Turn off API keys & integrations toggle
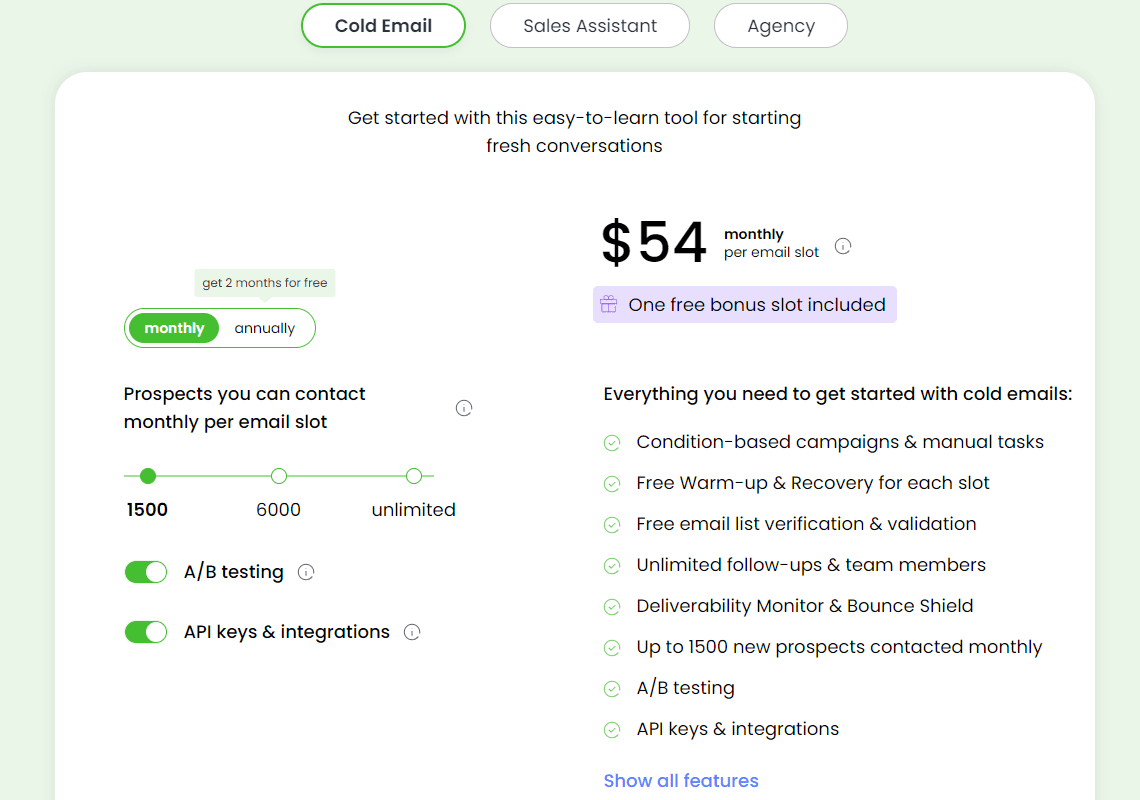The height and width of the screenshot is (800, 1140). point(146,632)
